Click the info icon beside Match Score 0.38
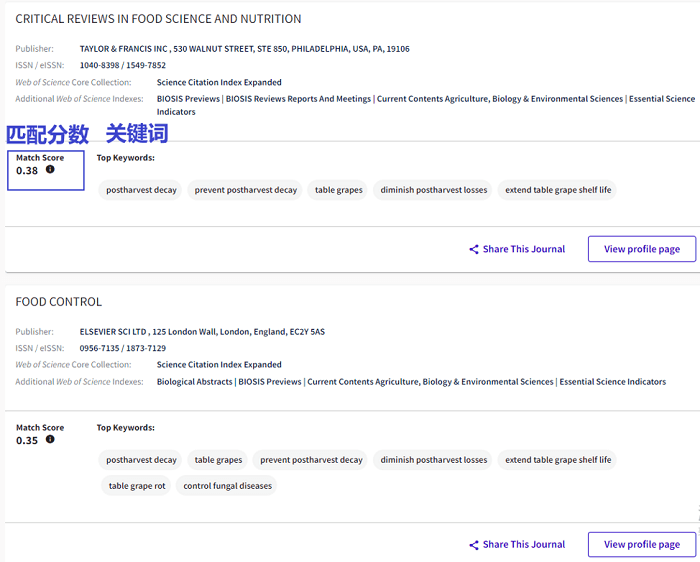 point(50,170)
